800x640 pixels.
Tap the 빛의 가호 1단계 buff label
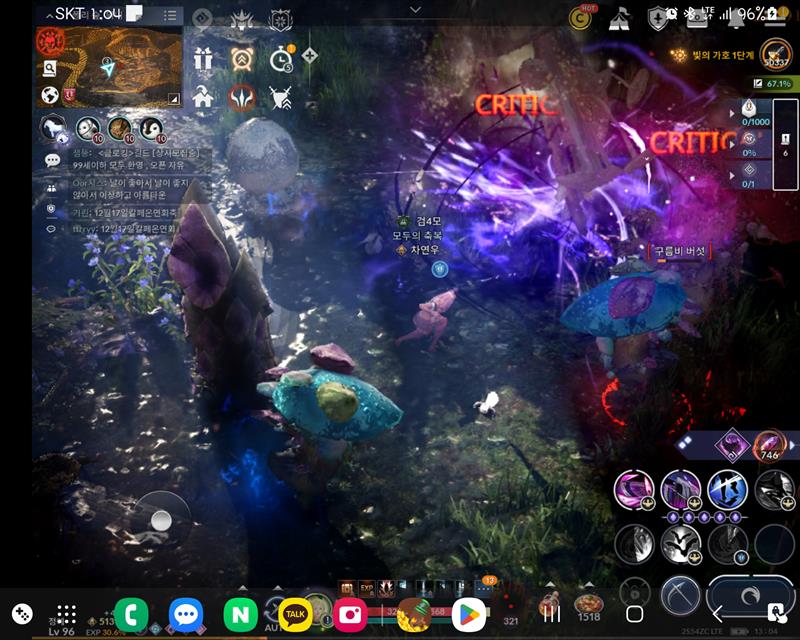(722, 55)
